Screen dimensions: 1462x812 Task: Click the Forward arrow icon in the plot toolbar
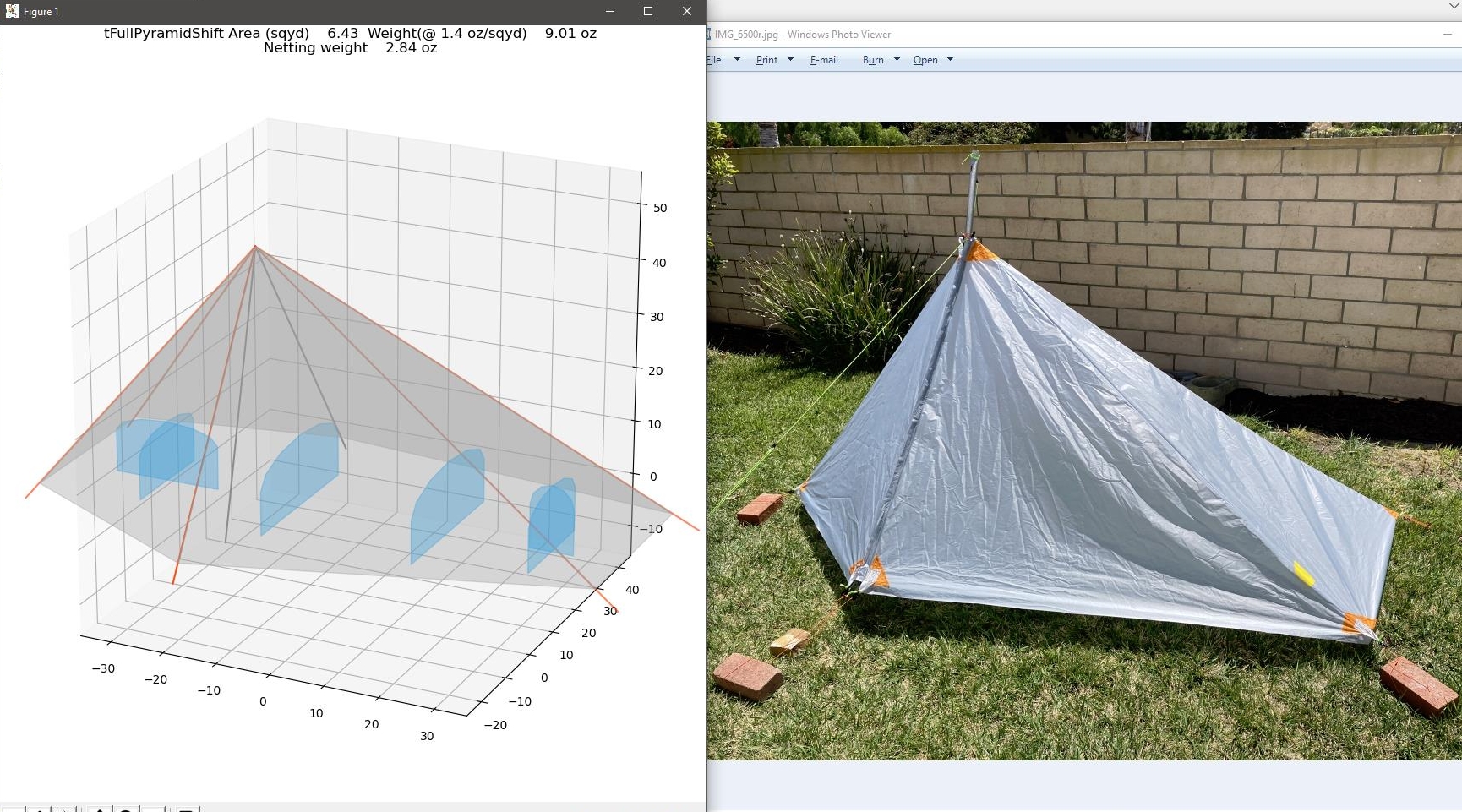click(64, 809)
